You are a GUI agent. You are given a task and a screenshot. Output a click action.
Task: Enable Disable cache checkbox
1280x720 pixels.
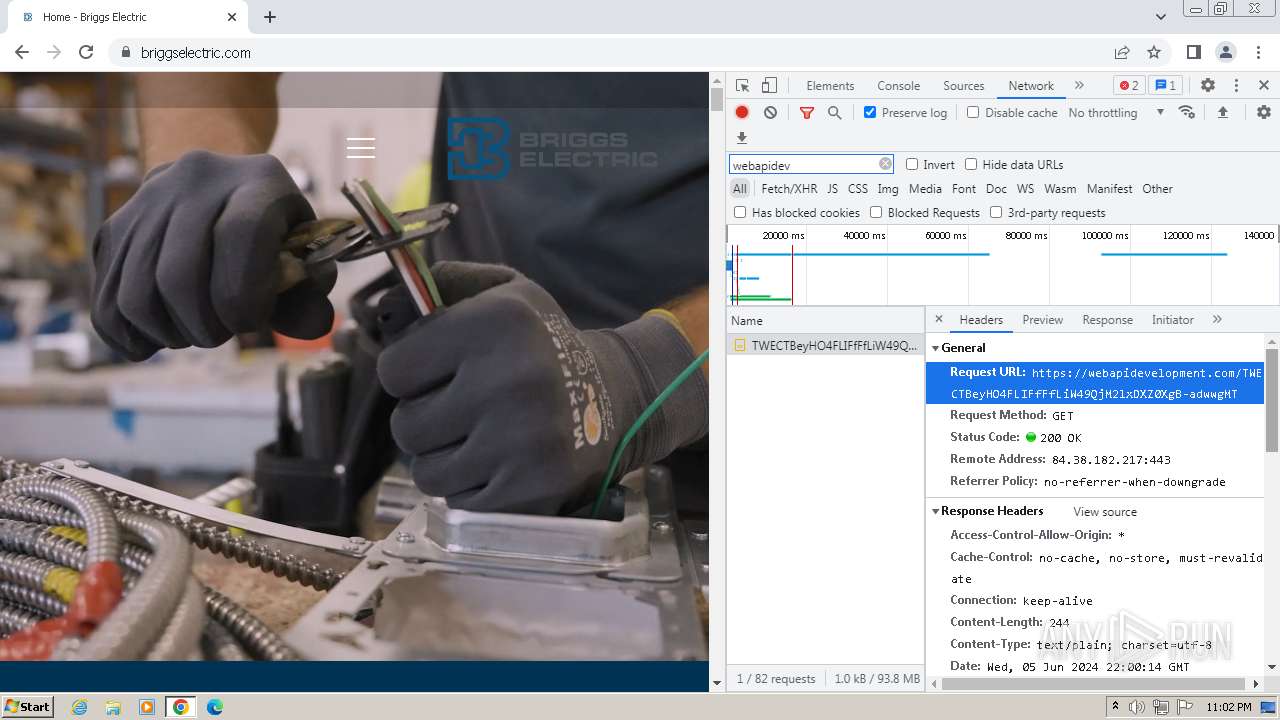[973, 112]
